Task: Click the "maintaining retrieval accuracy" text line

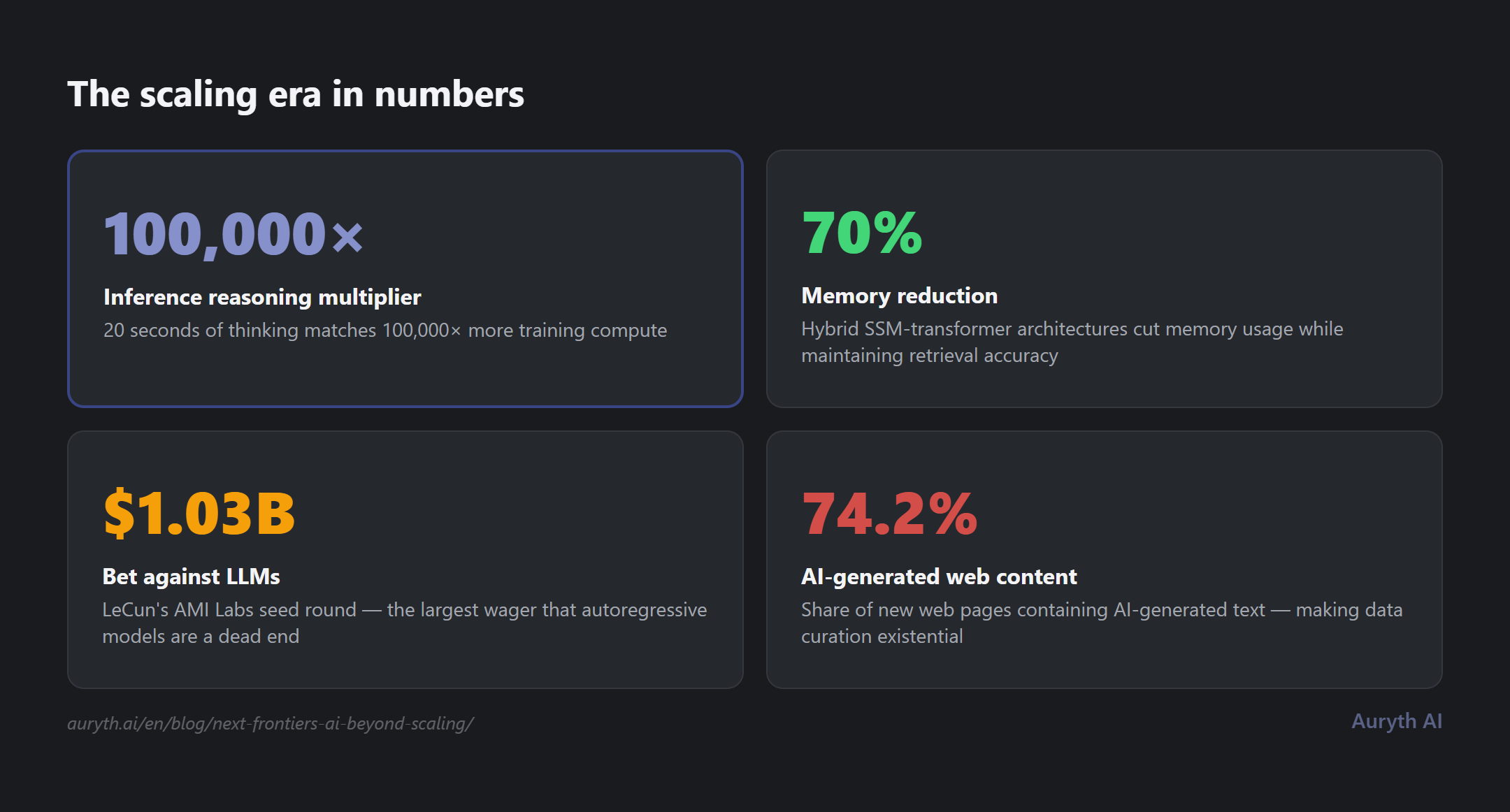Action: [929, 356]
